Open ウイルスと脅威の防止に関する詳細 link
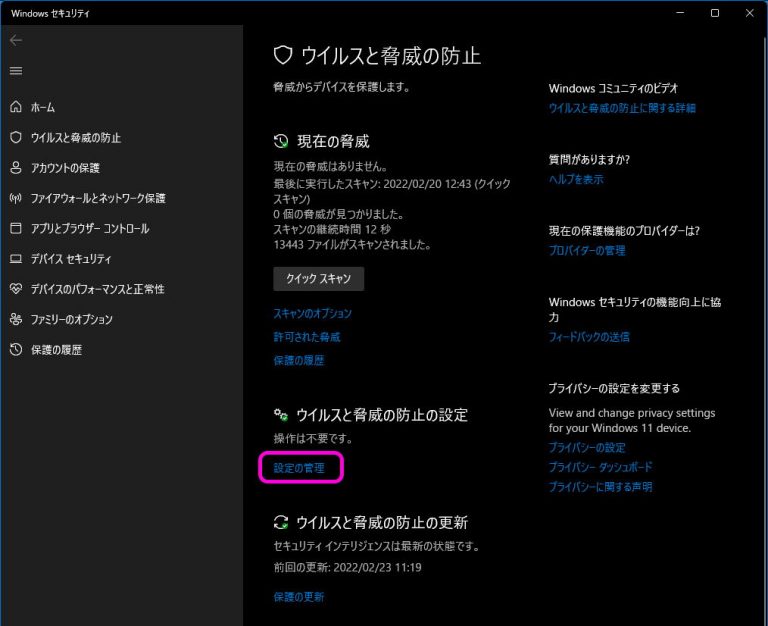Image resolution: width=768 pixels, height=626 pixels. point(622,108)
